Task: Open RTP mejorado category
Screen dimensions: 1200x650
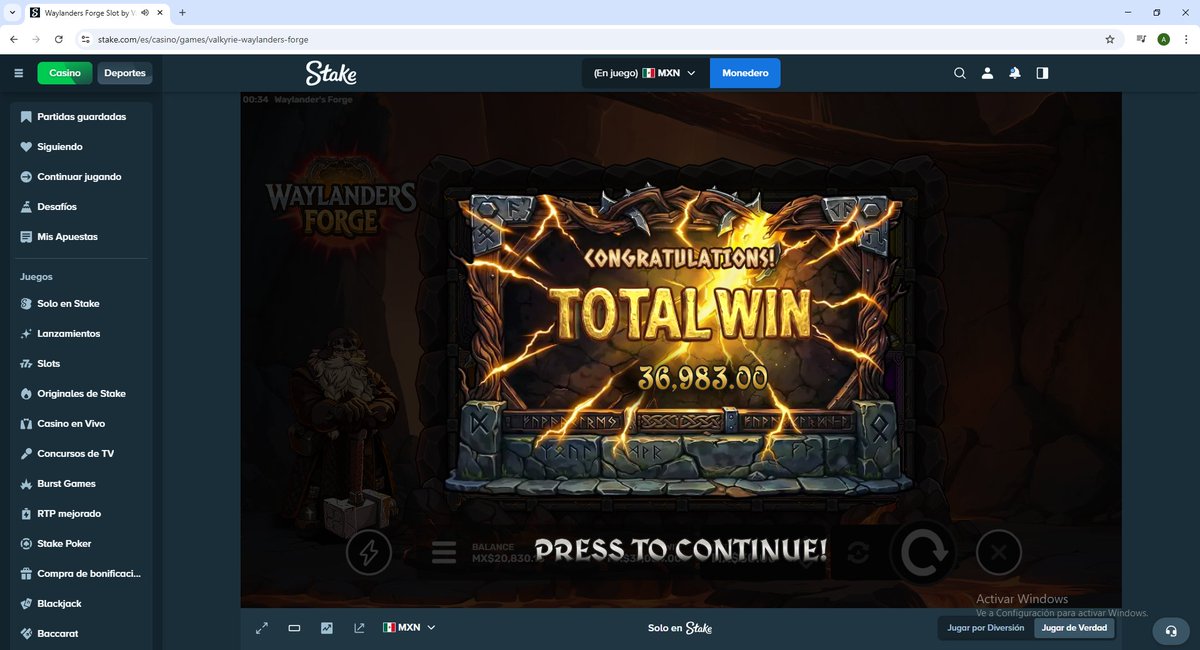Action: 81,514
